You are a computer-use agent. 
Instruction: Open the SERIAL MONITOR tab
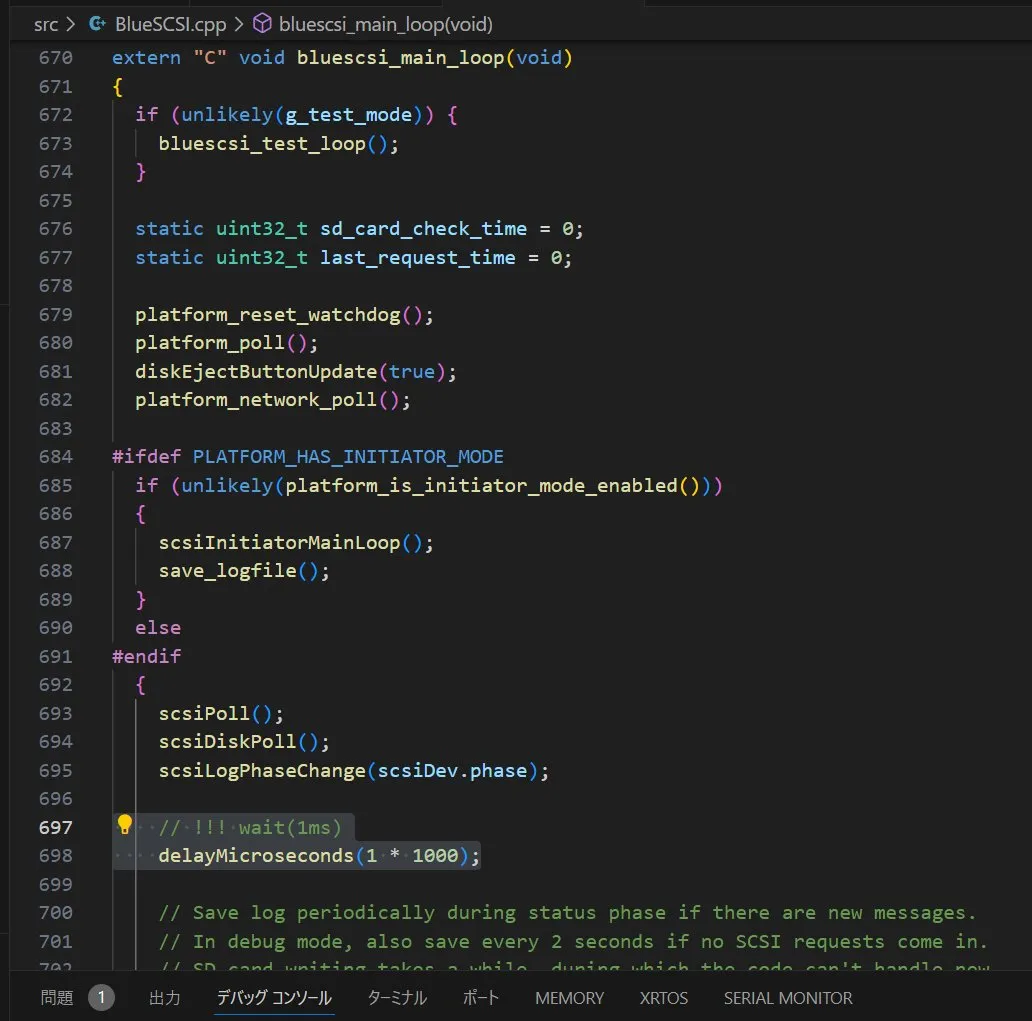788,998
